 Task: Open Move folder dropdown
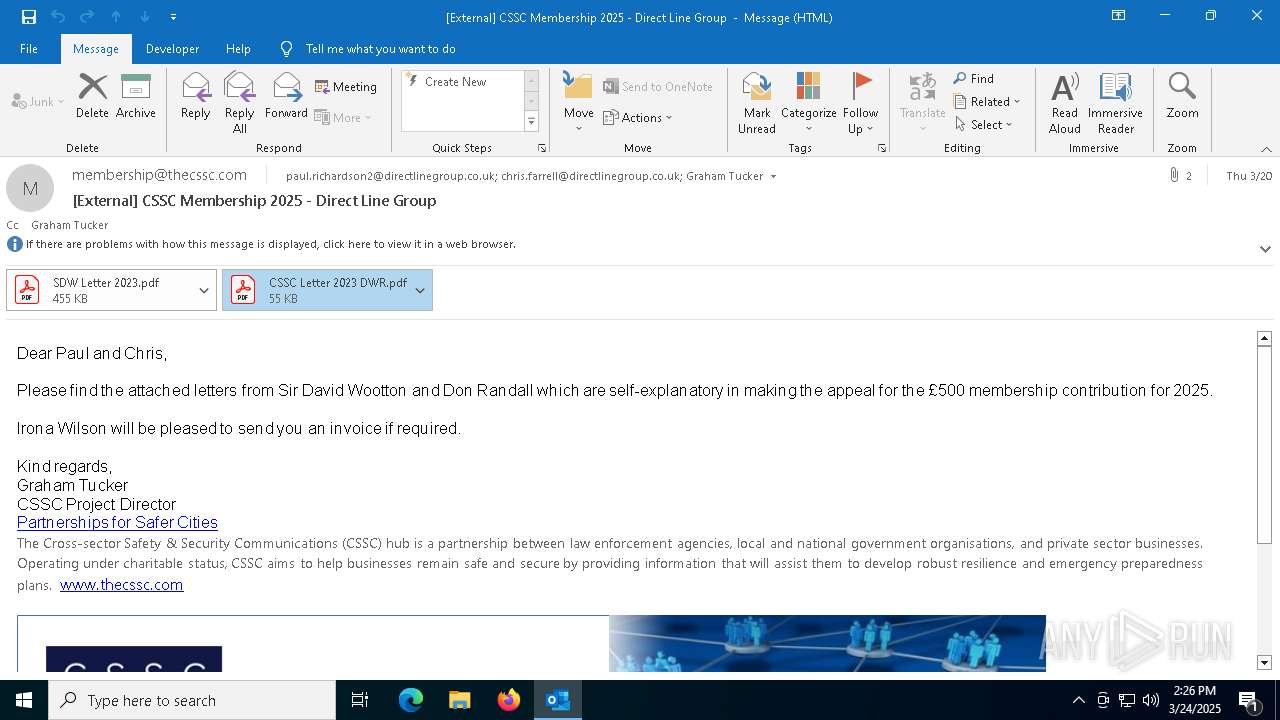click(578, 103)
